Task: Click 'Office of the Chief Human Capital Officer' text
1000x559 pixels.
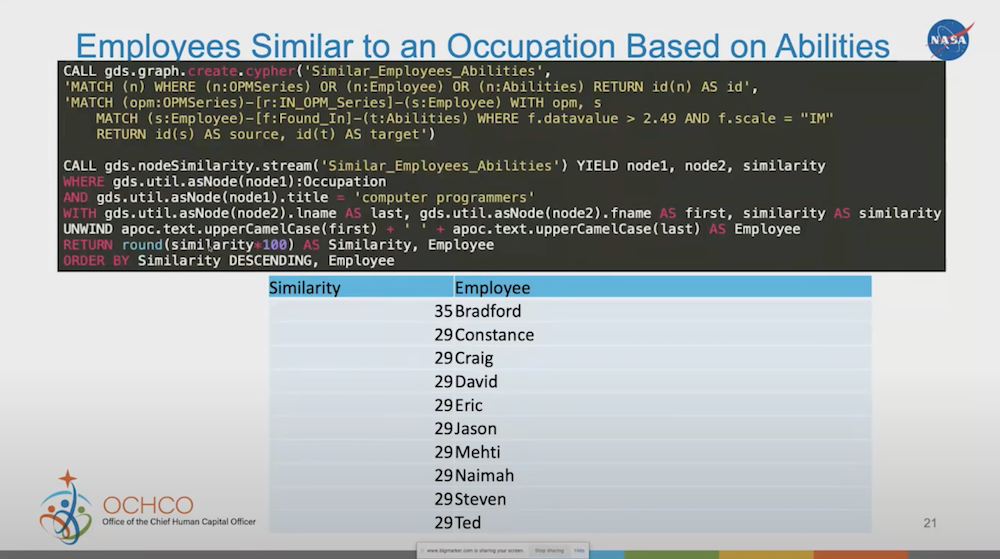Action: pyautogui.click(x=179, y=521)
